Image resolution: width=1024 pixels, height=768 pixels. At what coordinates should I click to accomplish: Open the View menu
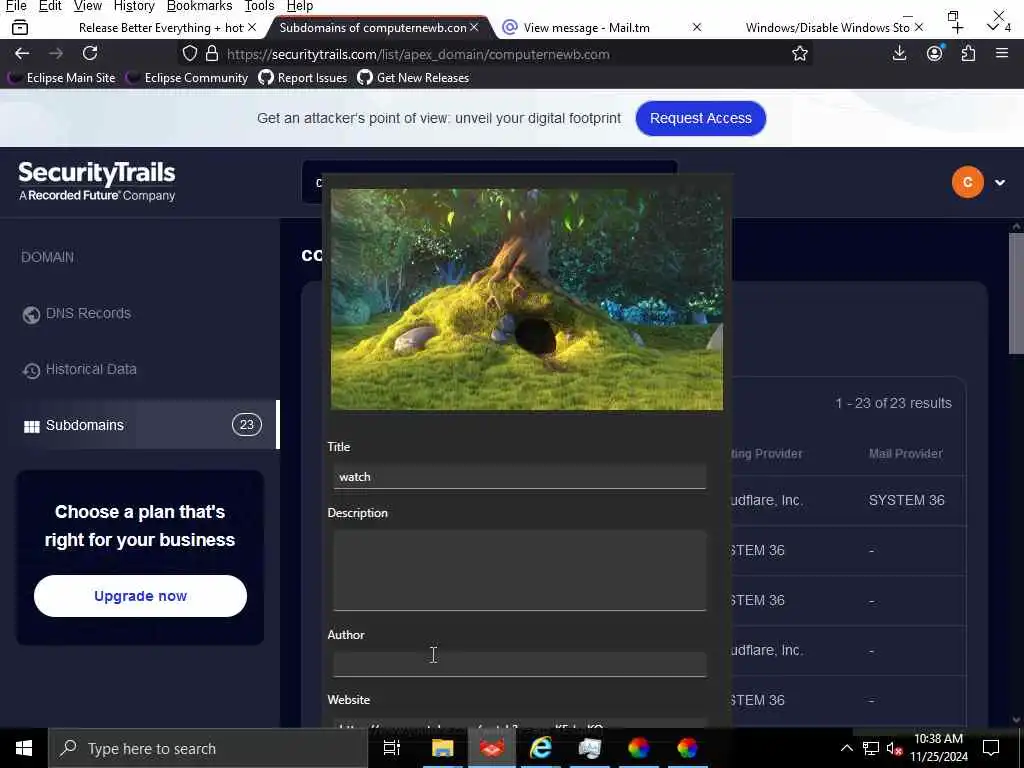pyautogui.click(x=88, y=6)
